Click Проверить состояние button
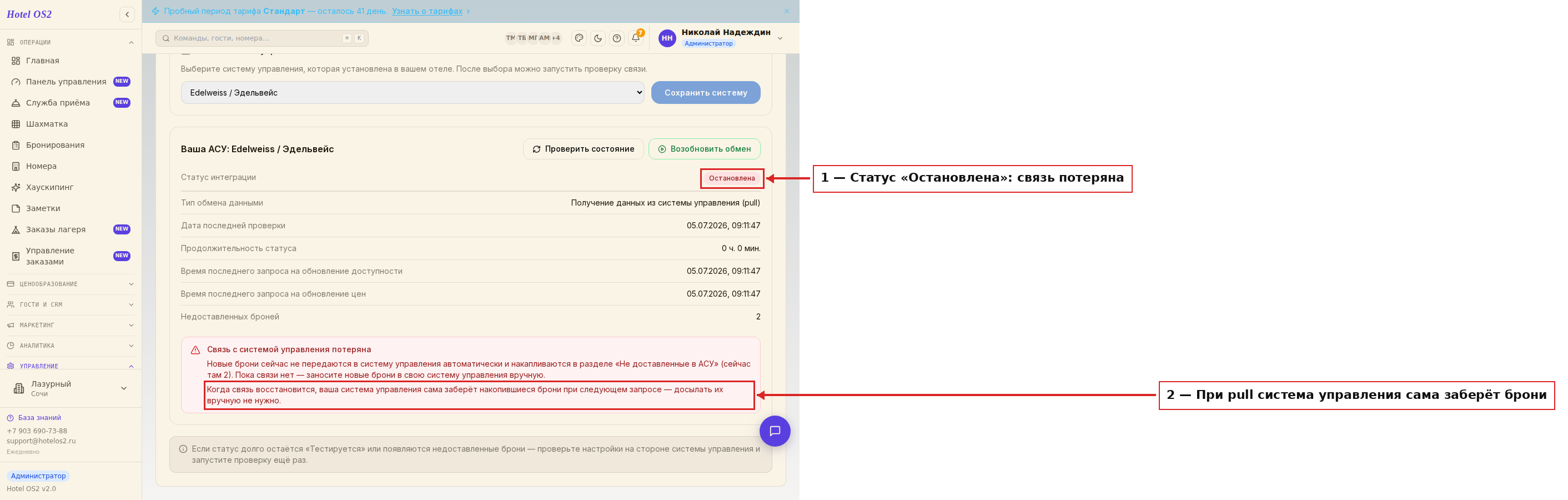The image size is (1568, 500). tap(583, 149)
